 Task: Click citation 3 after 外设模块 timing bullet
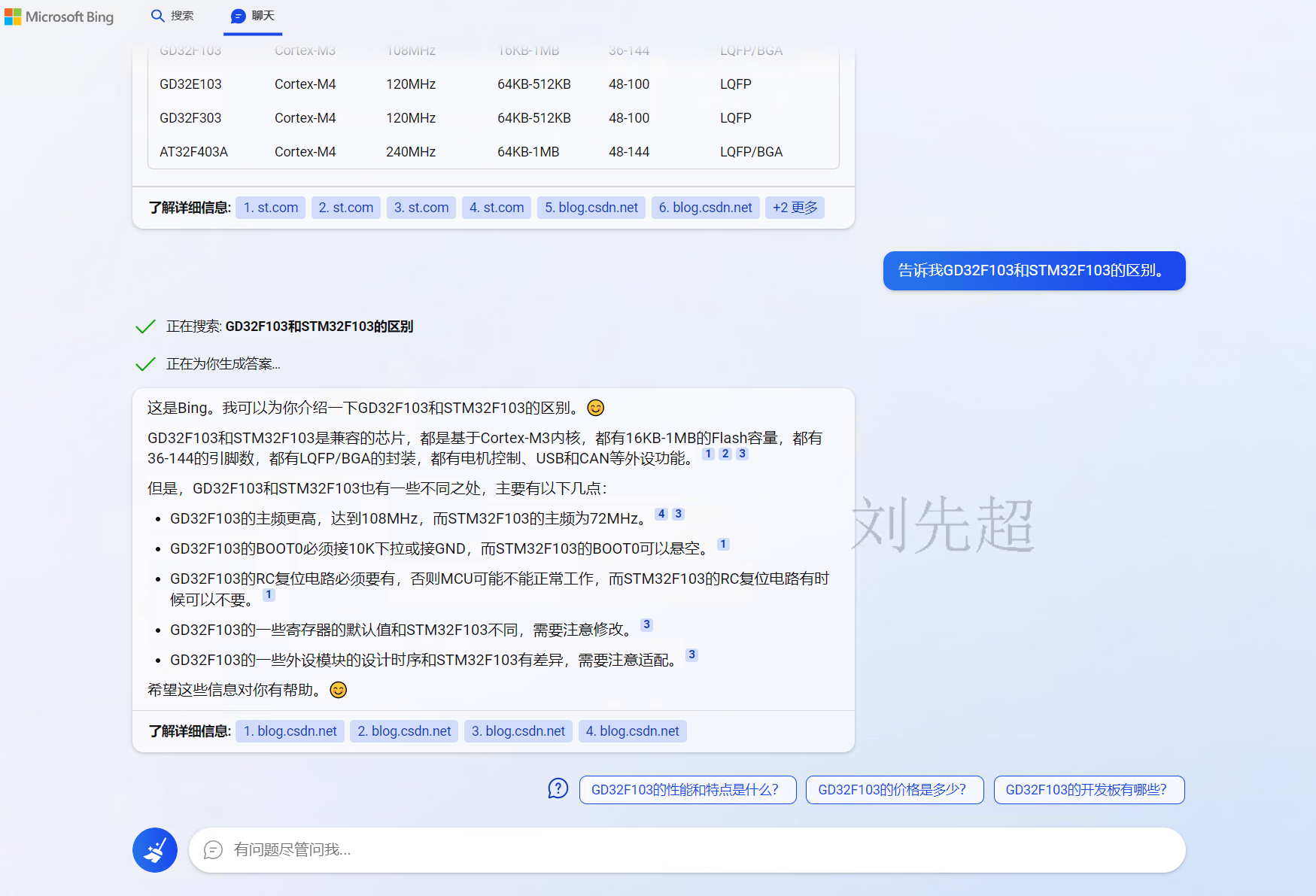click(x=691, y=655)
